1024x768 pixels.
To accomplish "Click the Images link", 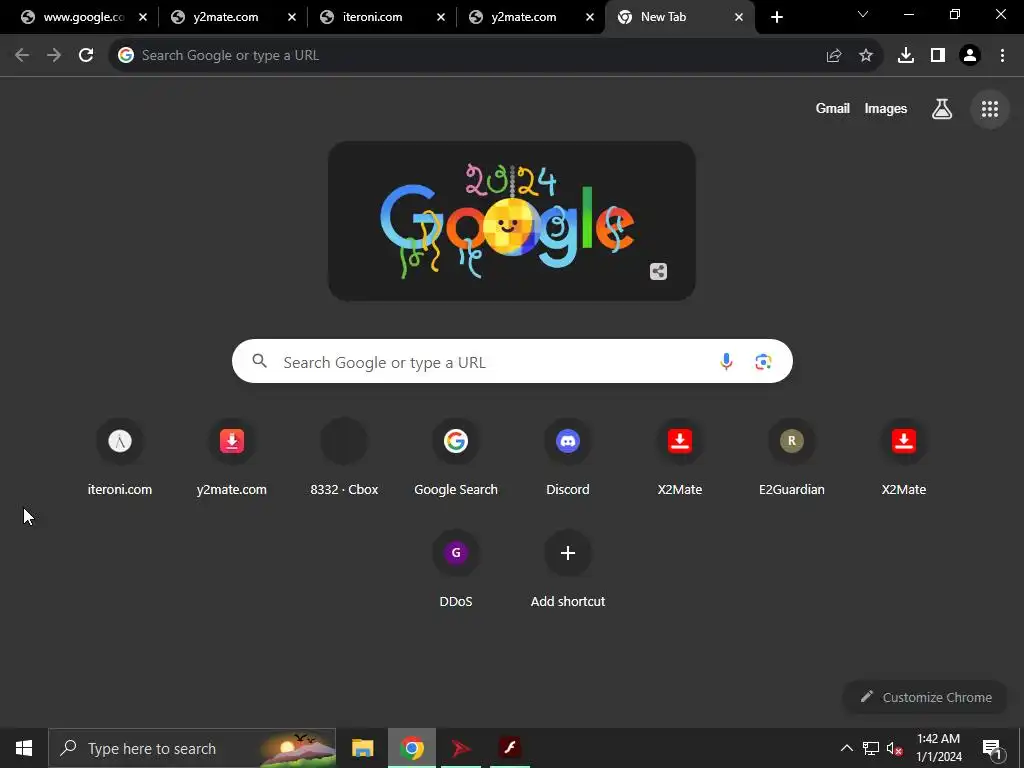I will (x=886, y=108).
